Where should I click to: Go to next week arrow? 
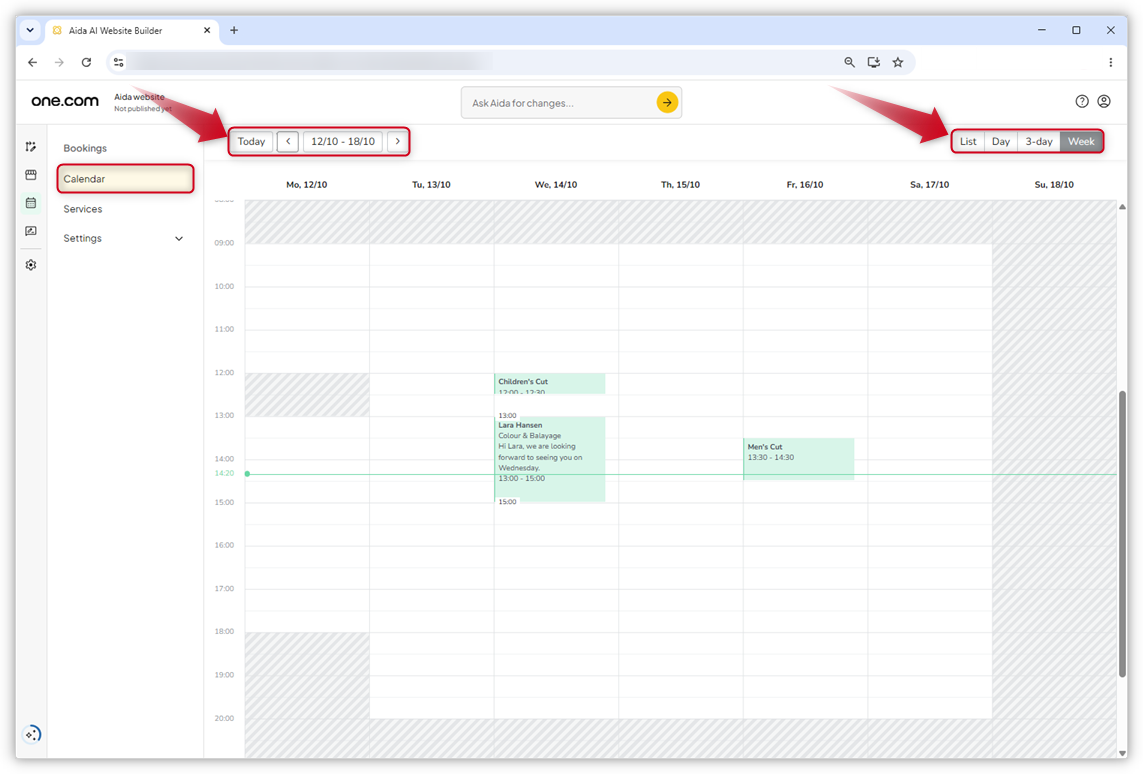click(397, 141)
